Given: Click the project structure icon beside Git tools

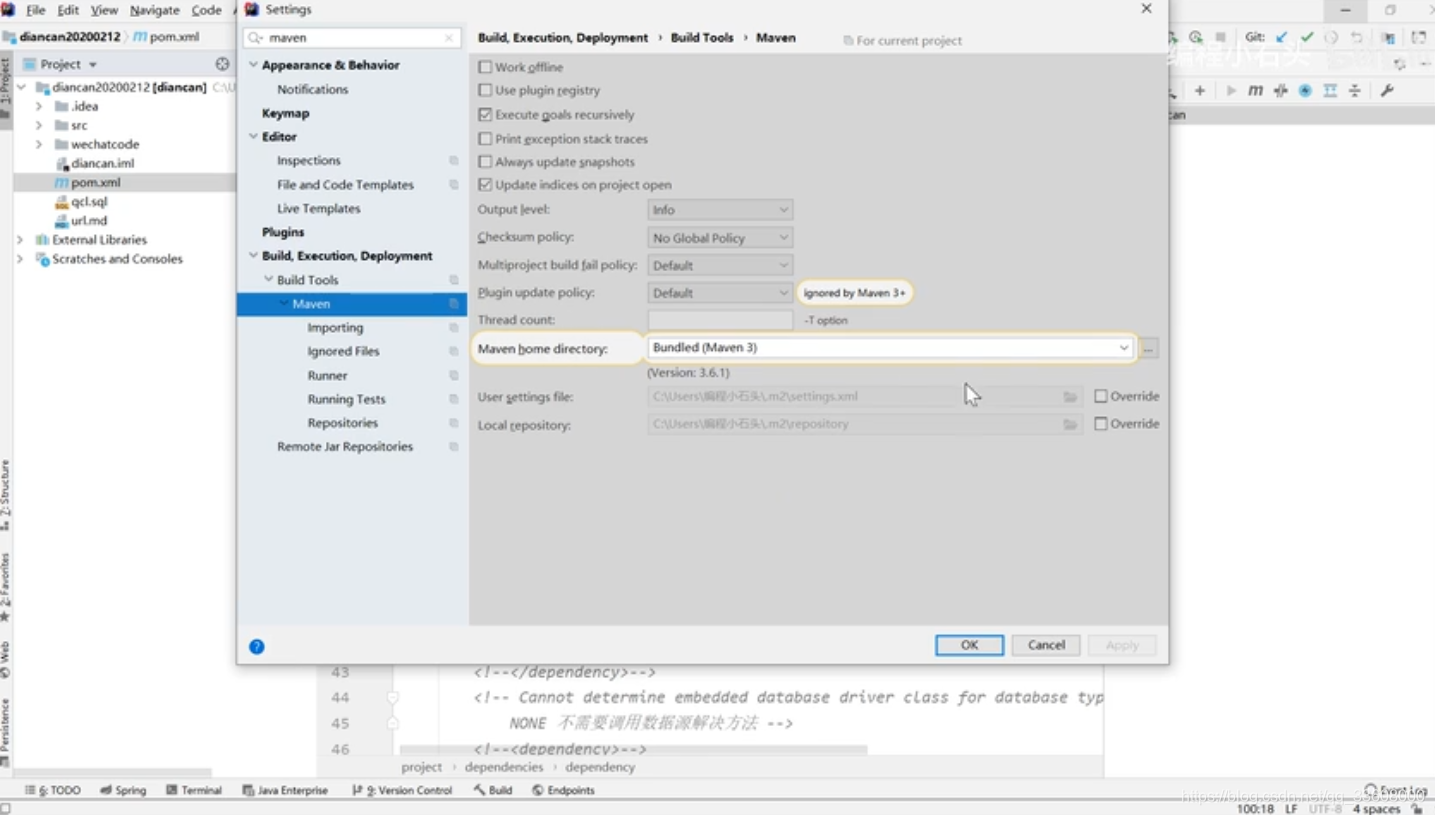Looking at the screenshot, I should (1388, 37).
